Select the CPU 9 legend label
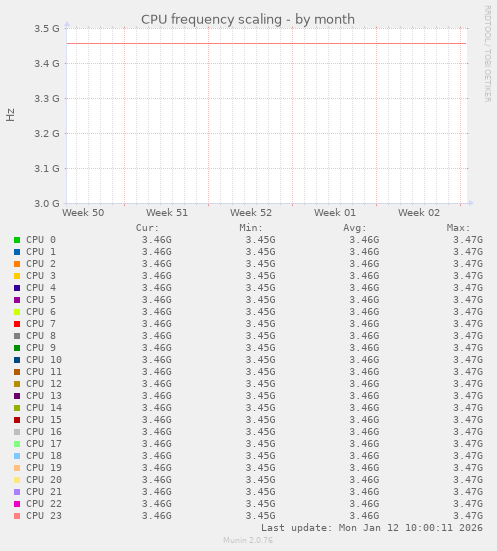Viewport: 497px width, 551px height. [41, 348]
